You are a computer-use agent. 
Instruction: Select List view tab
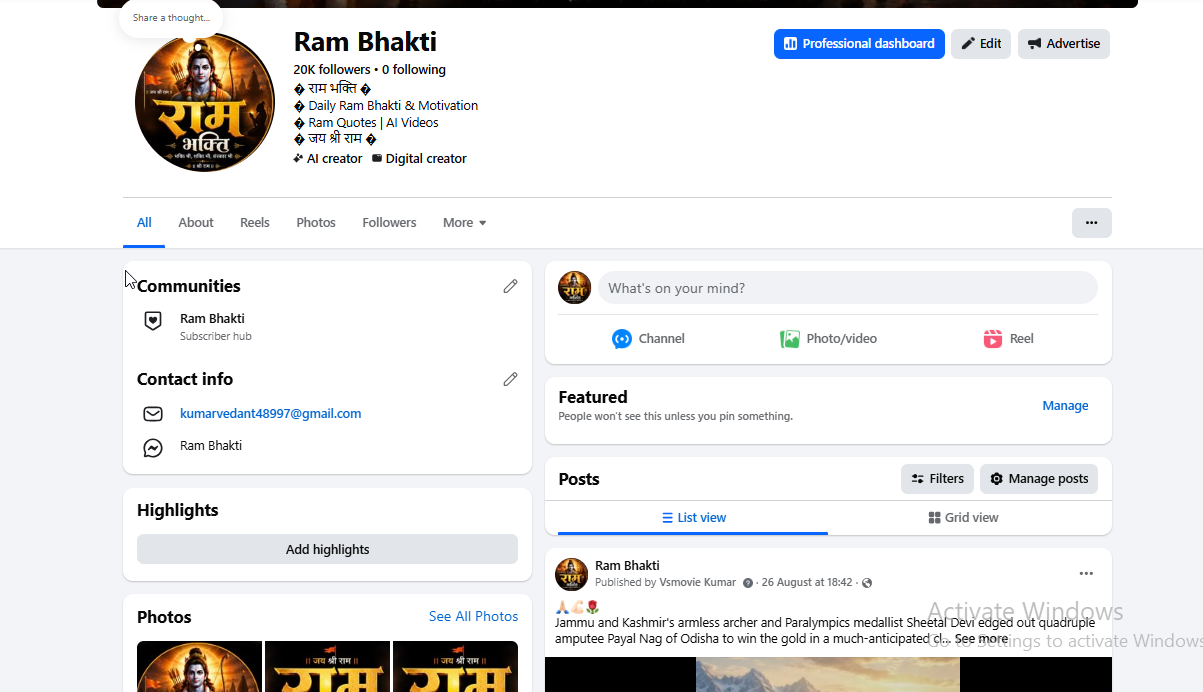[694, 518]
